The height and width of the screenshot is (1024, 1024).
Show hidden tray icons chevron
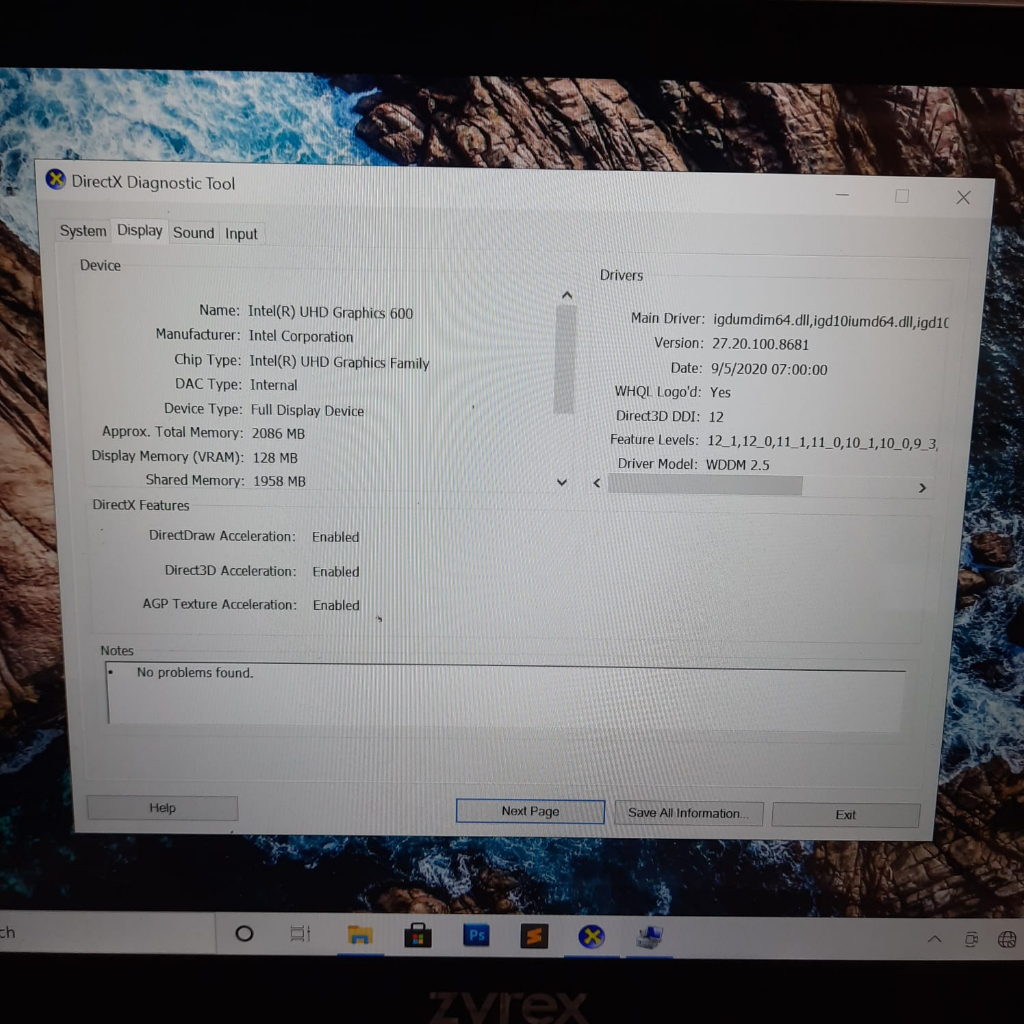(935, 940)
